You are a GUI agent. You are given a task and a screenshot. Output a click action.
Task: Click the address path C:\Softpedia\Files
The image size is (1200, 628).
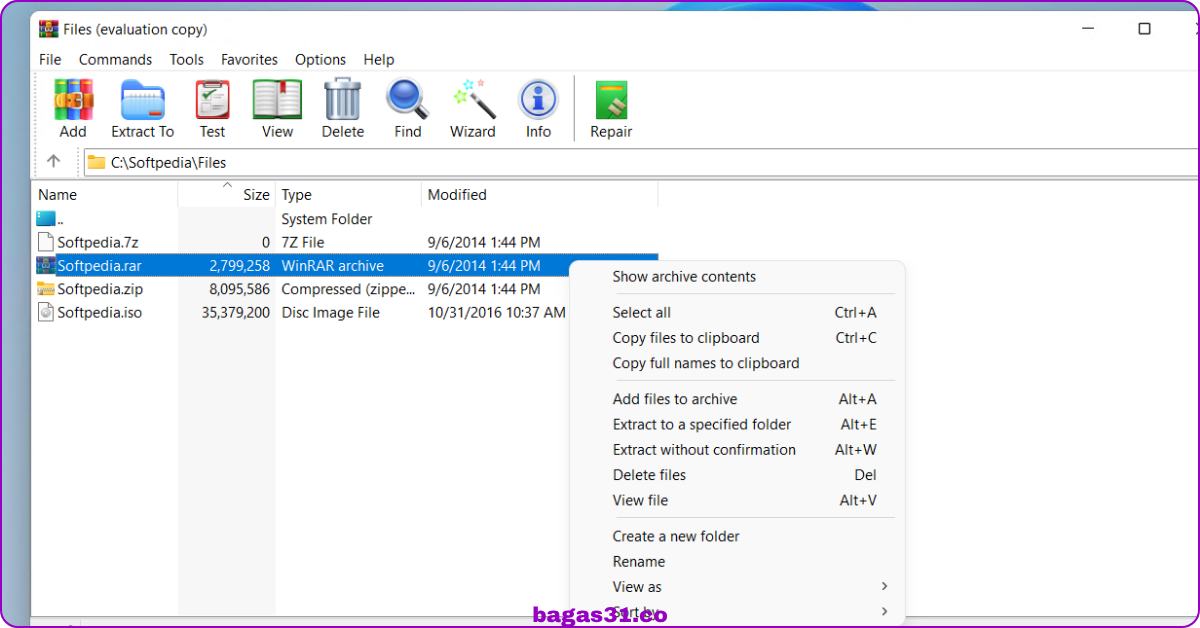[x=168, y=162]
